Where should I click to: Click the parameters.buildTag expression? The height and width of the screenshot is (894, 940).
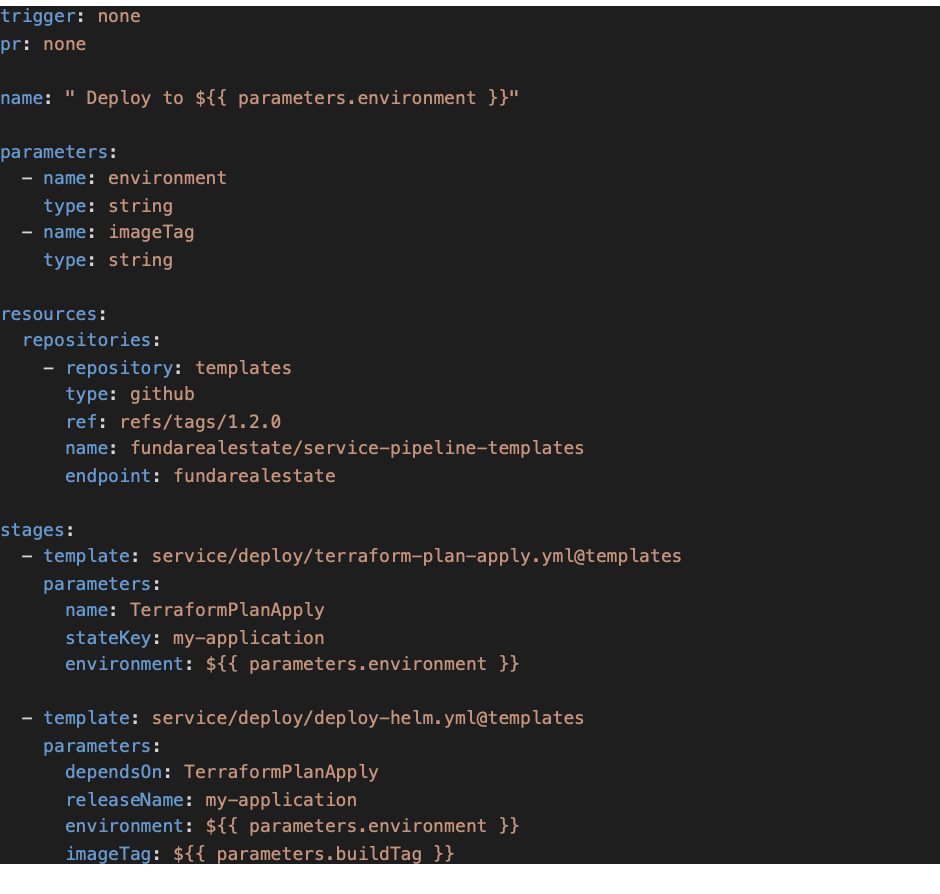(314, 854)
